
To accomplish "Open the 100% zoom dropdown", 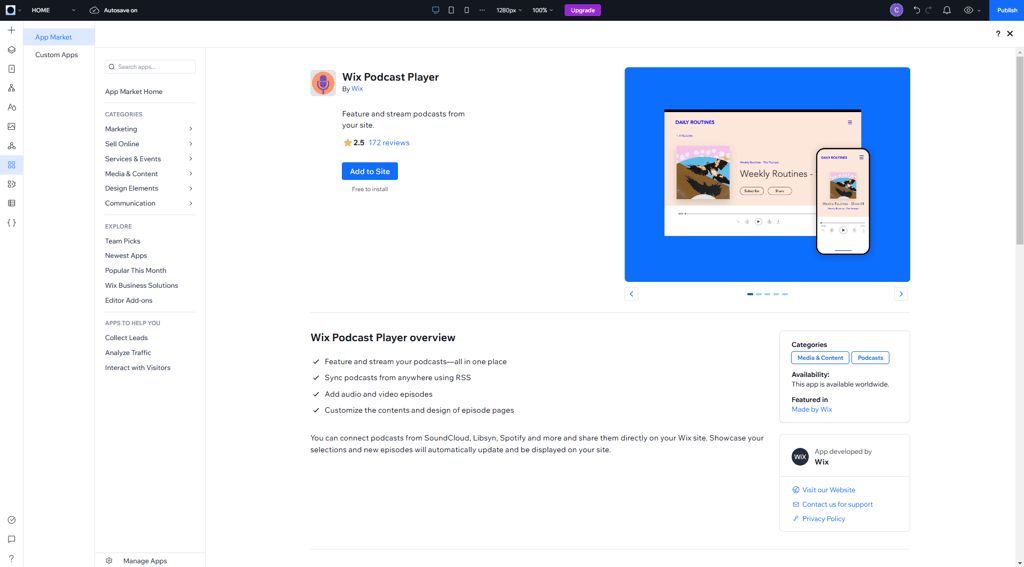I will 543,10.
